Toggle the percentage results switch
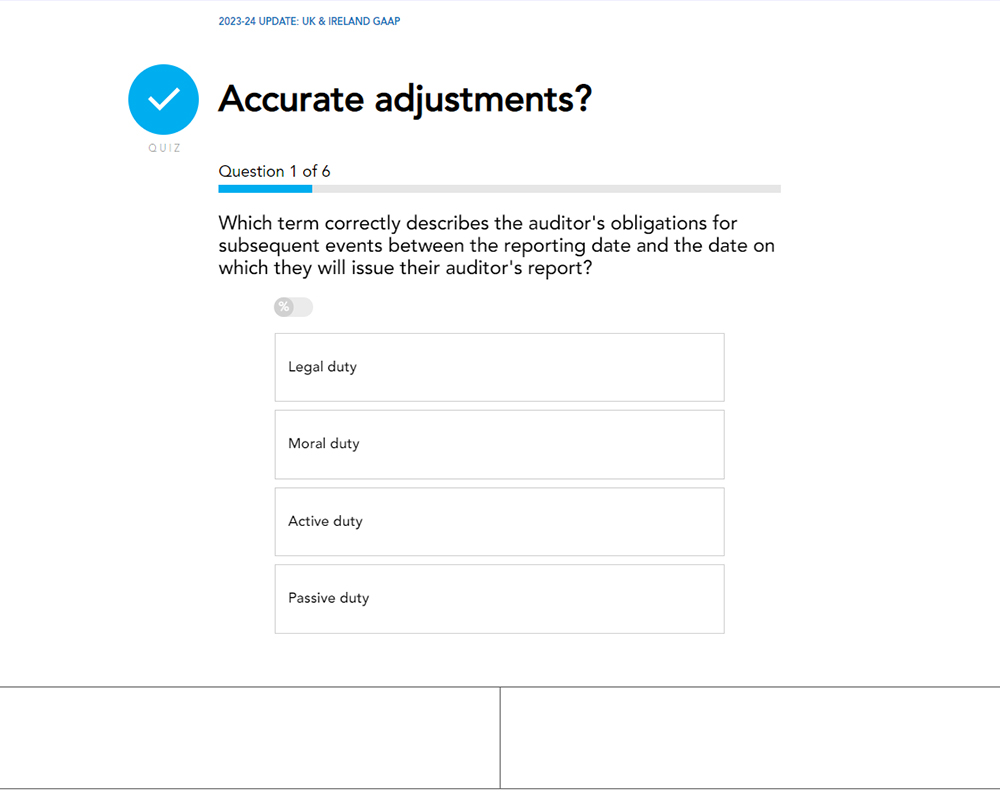This screenshot has height=810, width=1000. [x=293, y=307]
